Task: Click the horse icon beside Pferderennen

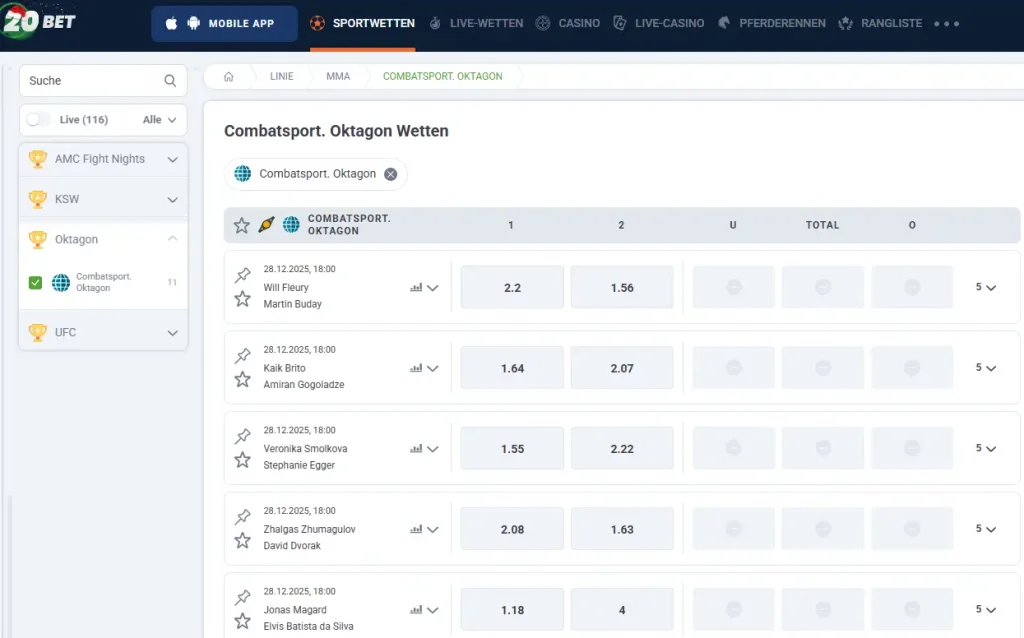Action: coord(722,22)
